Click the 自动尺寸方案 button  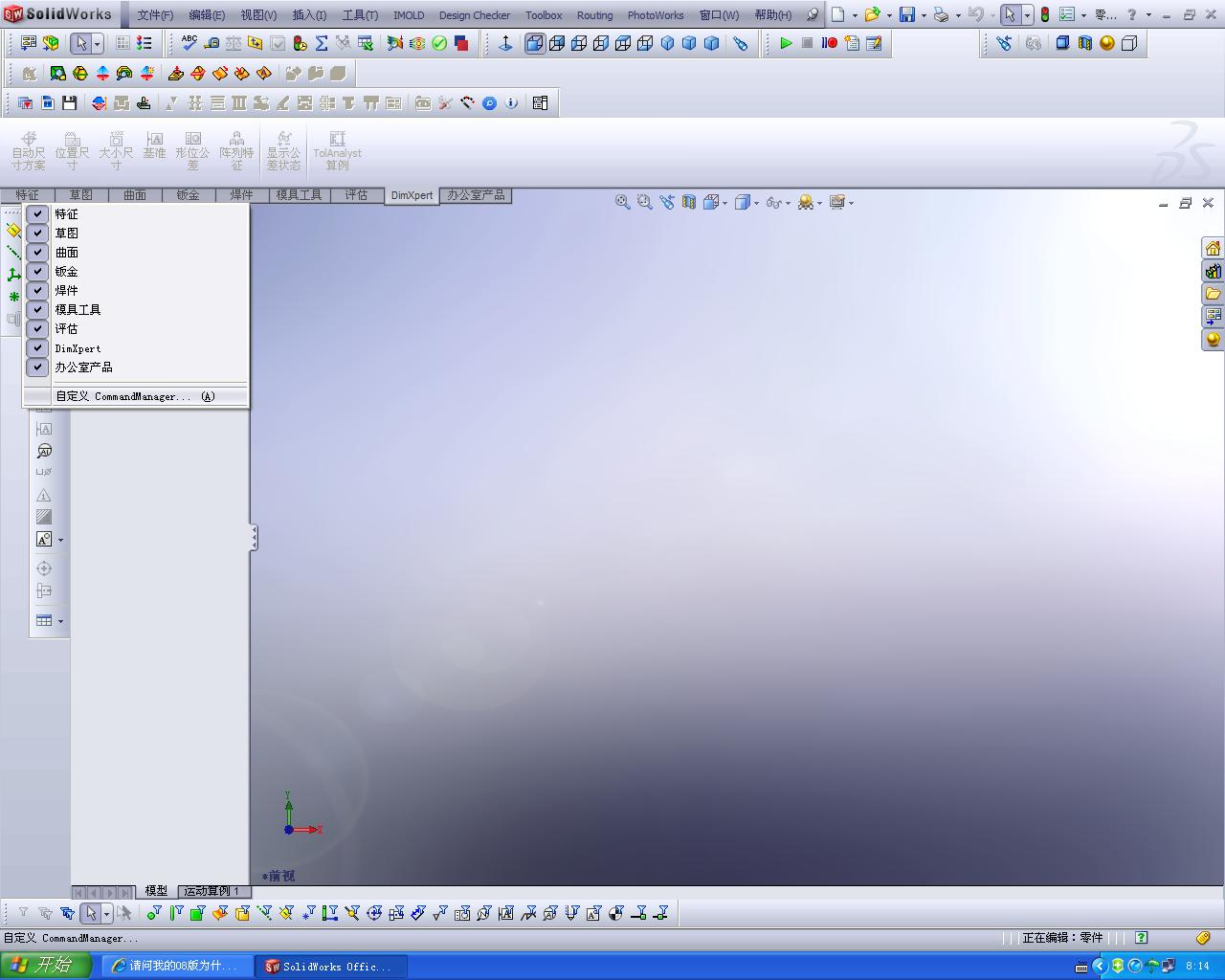29,151
